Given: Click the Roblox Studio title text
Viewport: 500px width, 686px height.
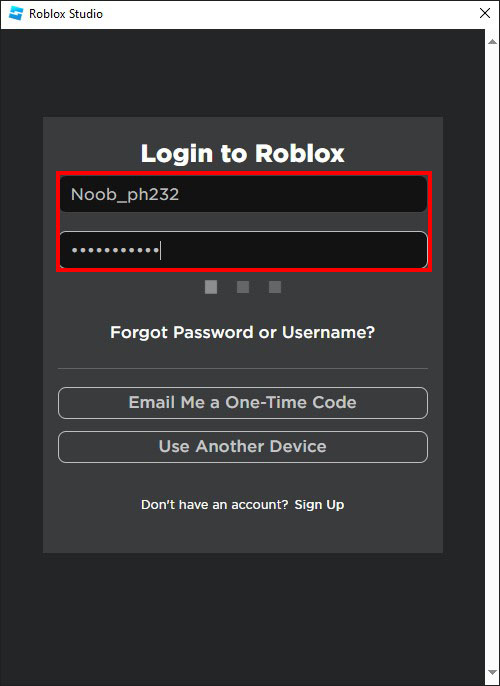Looking at the screenshot, I should (x=66, y=14).
